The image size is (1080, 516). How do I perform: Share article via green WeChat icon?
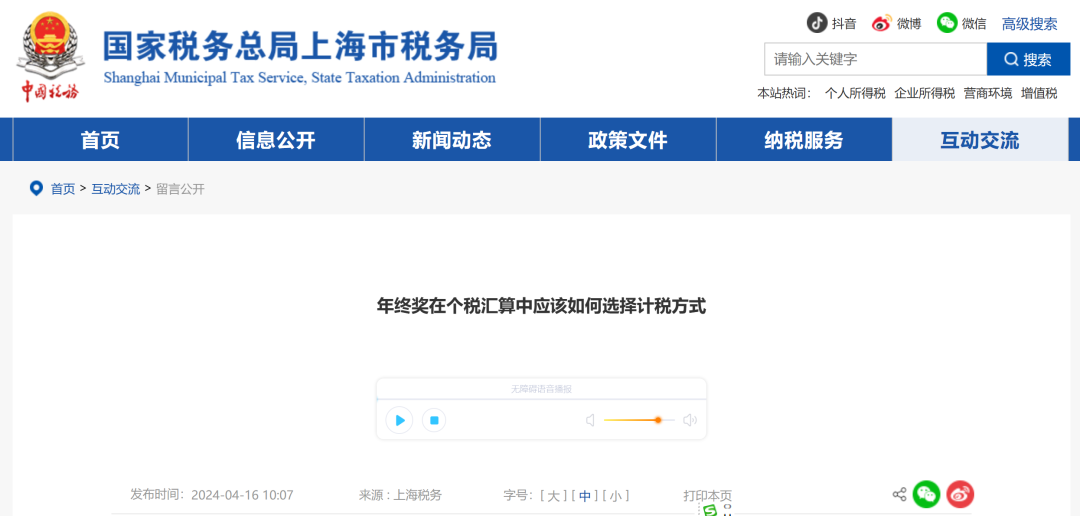926,494
